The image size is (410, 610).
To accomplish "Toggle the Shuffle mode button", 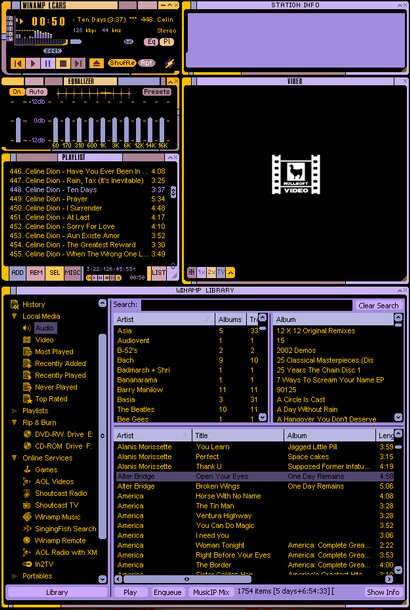I will click(122, 63).
